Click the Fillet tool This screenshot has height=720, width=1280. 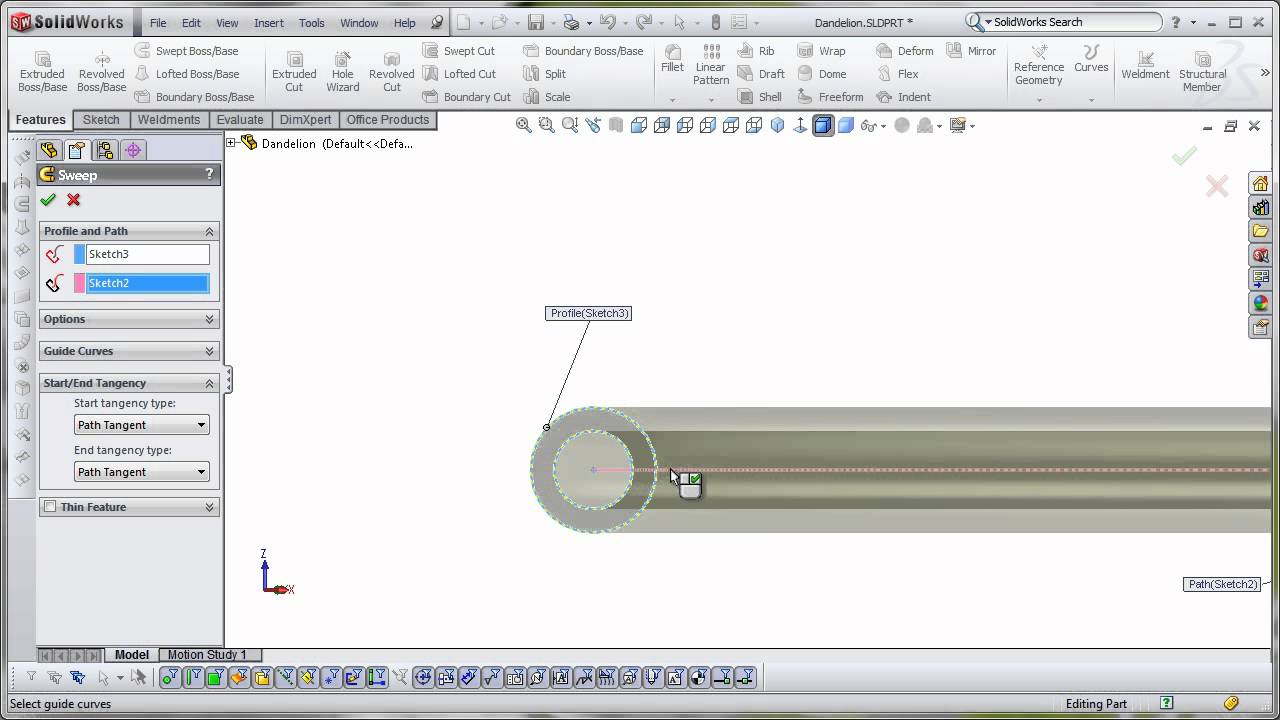(x=672, y=59)
